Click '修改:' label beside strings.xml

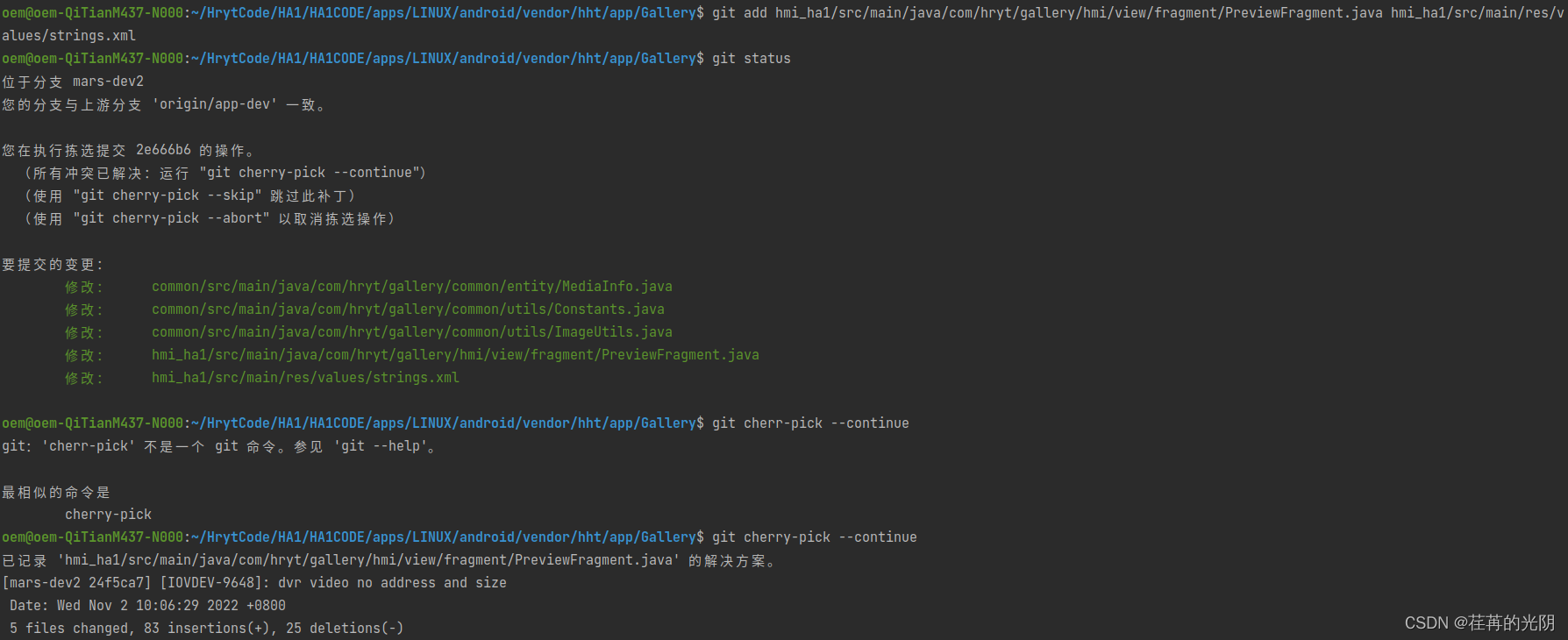84,379
